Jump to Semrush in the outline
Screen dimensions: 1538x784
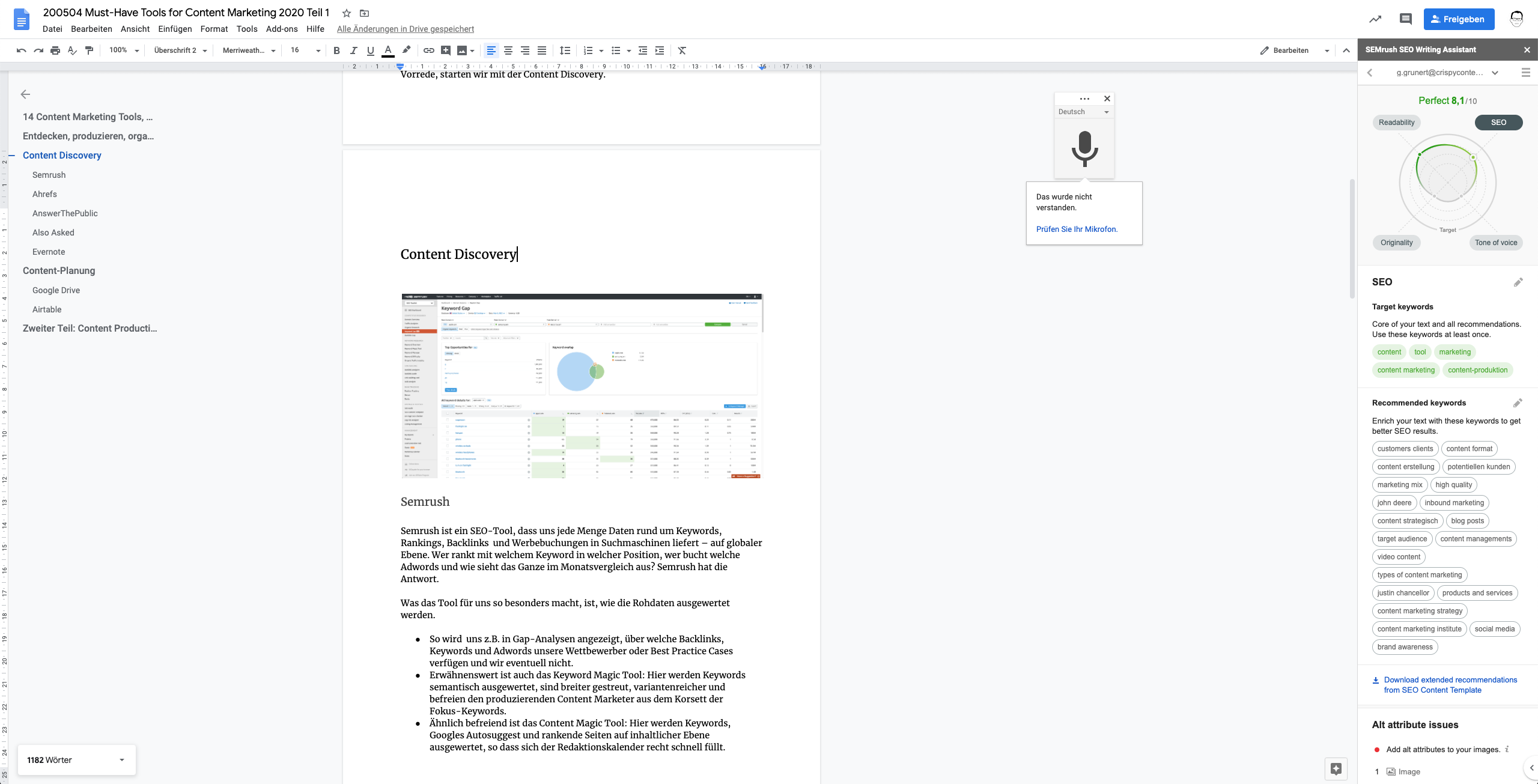tap(49, 175)
